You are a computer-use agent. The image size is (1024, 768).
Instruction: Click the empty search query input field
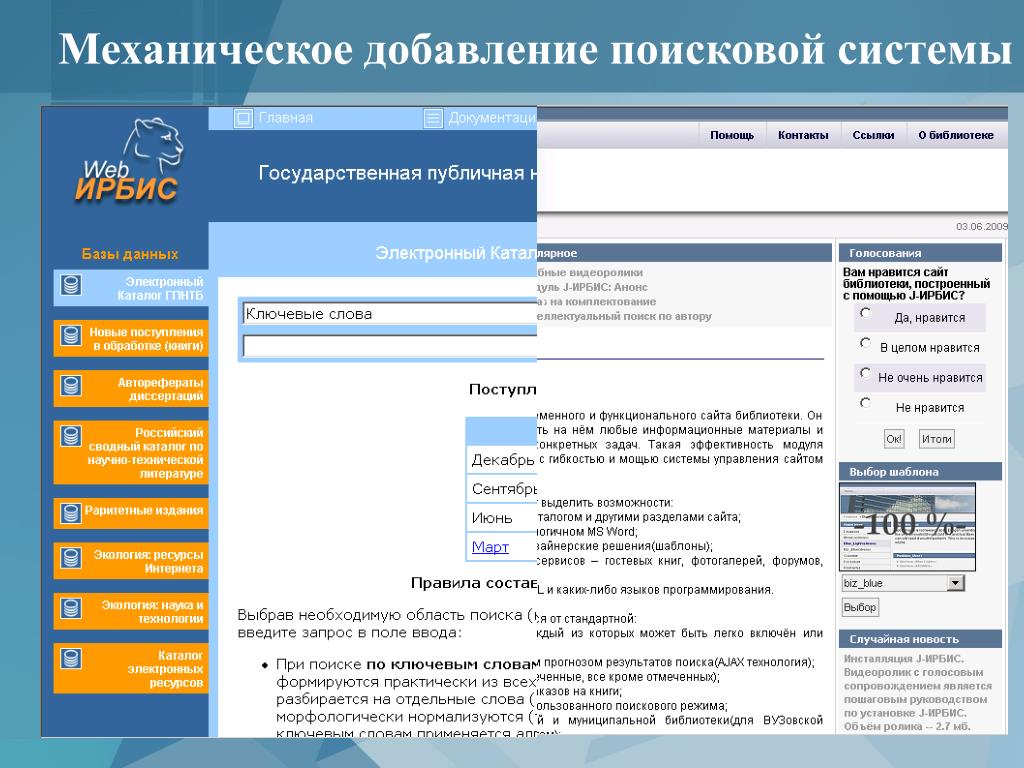[x=389, y=345]
